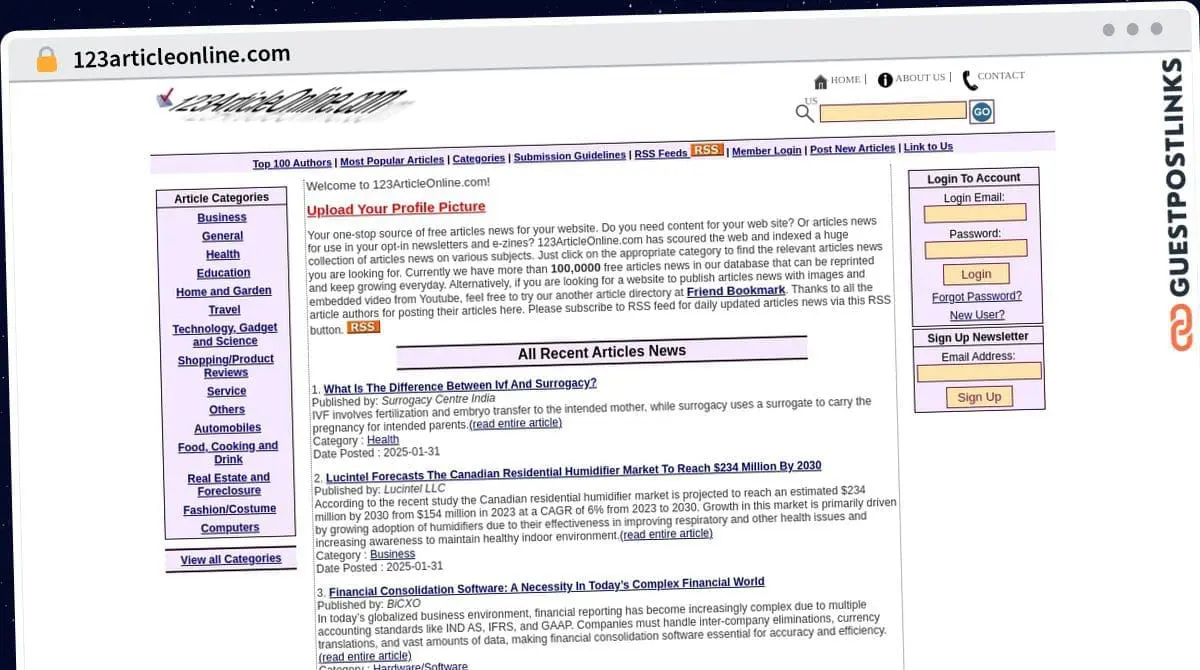Read entire article for the surrogacy post
This screenshot has width=1200, height=670.
(x=516, y=423)
